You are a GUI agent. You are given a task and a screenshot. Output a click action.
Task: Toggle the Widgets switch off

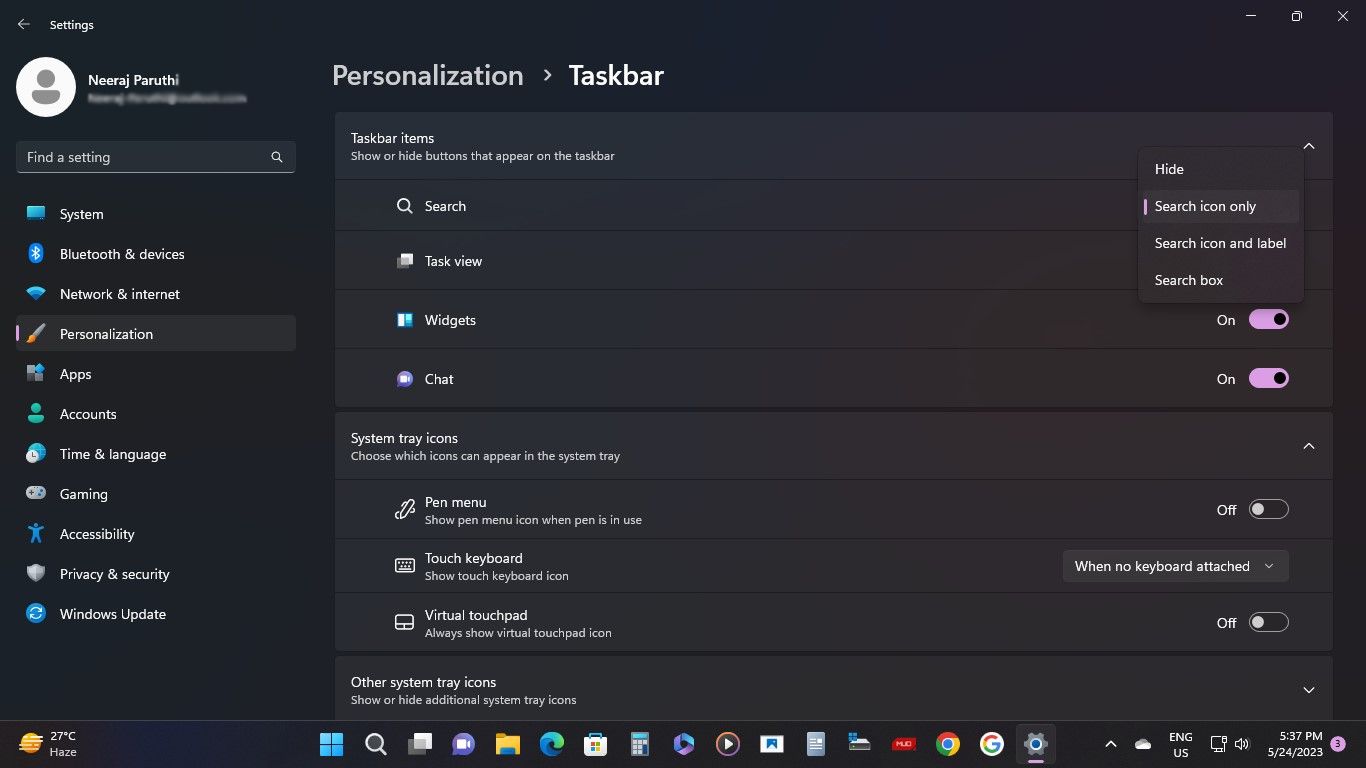[1269, 319]
